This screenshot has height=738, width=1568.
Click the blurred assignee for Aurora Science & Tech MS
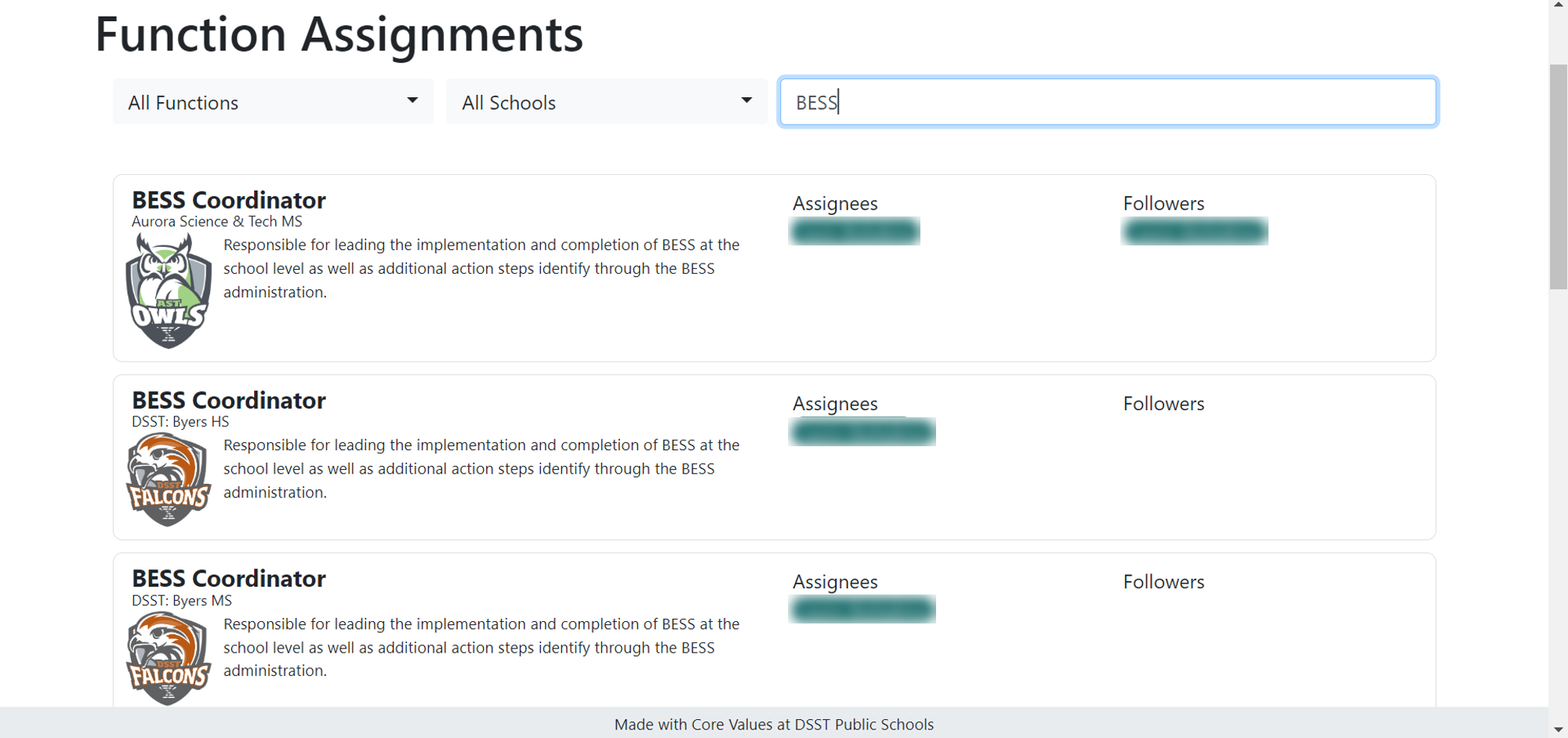click(x=855, y=231)
